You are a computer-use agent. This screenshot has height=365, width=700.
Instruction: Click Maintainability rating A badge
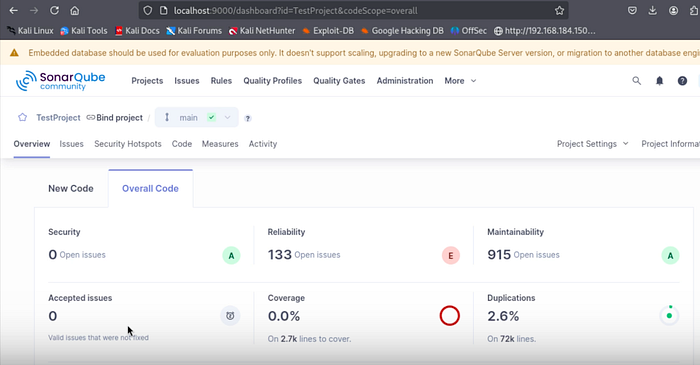pos(670,256)
